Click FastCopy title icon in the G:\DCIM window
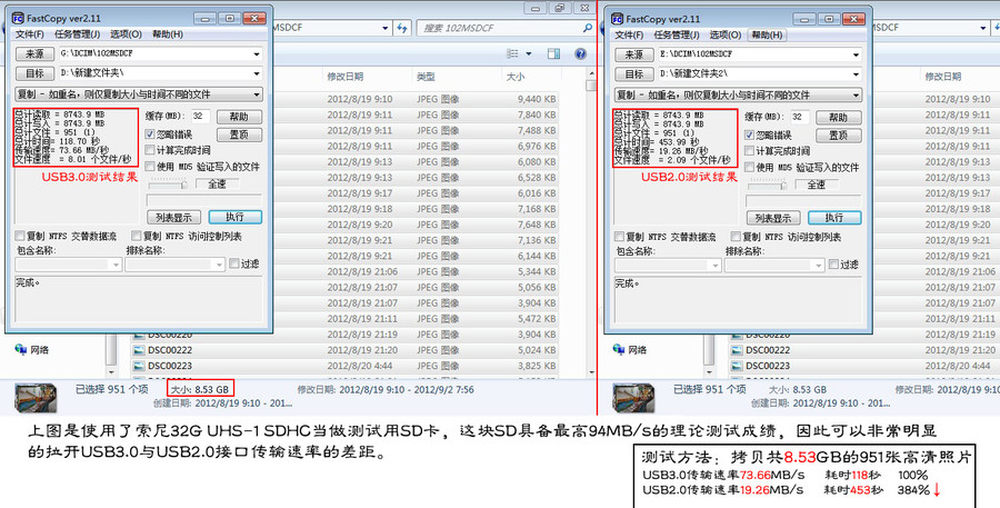The image size is (1000, 508). pyautogui.click(x=19, y=18)
